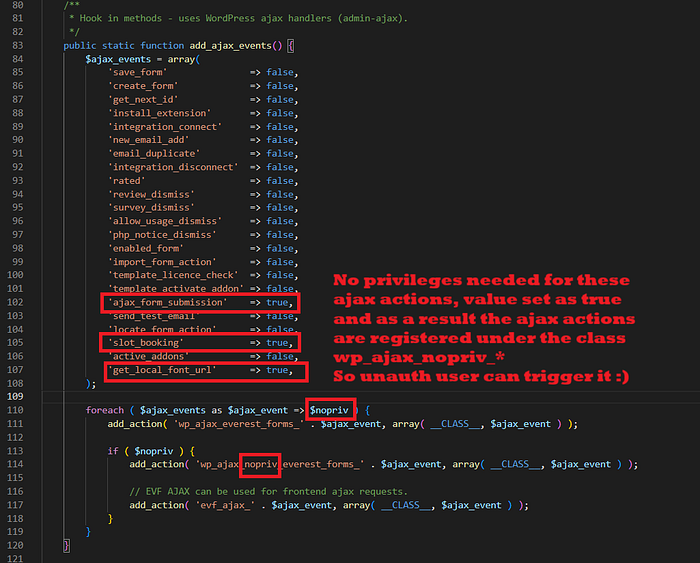Click the 'if ( $nopriv )' condition
700x563 pixels.
click(x=146, y=451)
